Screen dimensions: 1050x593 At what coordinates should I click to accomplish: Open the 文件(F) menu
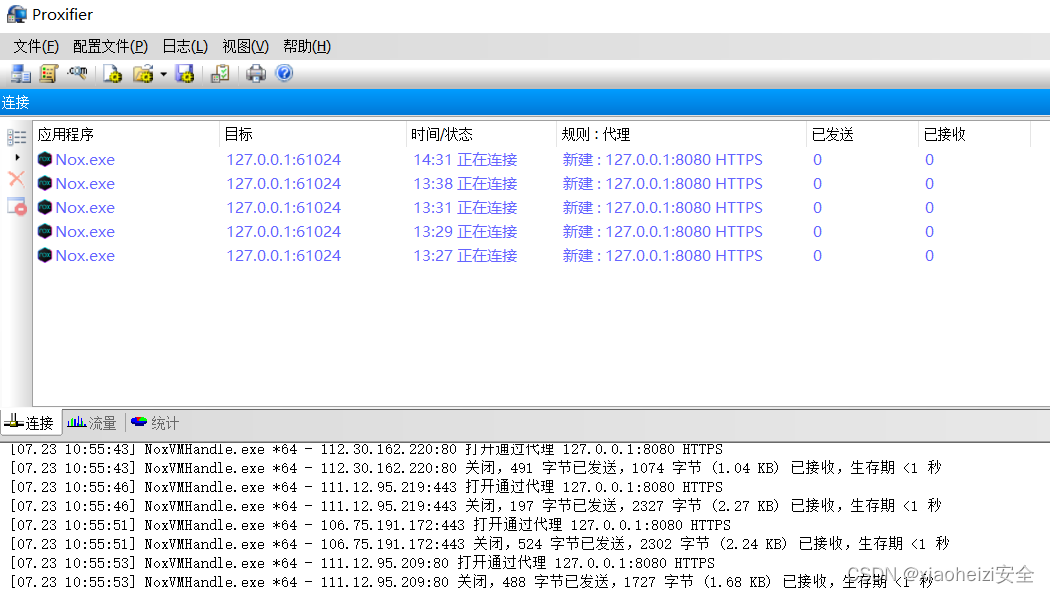[36, 46]
